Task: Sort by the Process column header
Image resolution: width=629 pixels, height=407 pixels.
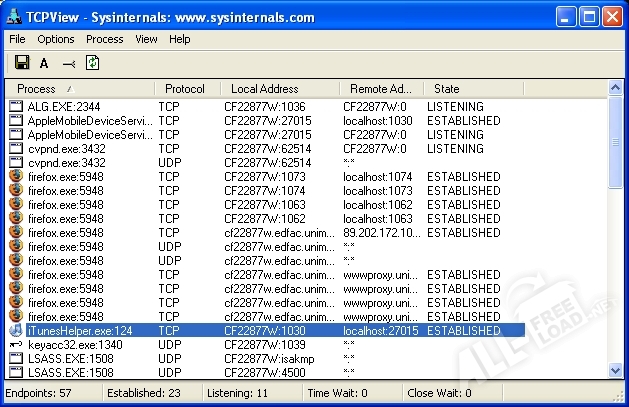Action: [x=80, y=89]
